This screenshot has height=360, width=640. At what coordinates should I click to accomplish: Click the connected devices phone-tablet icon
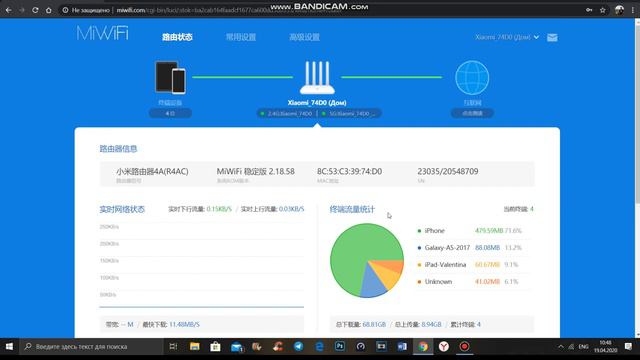coord(170,77)
